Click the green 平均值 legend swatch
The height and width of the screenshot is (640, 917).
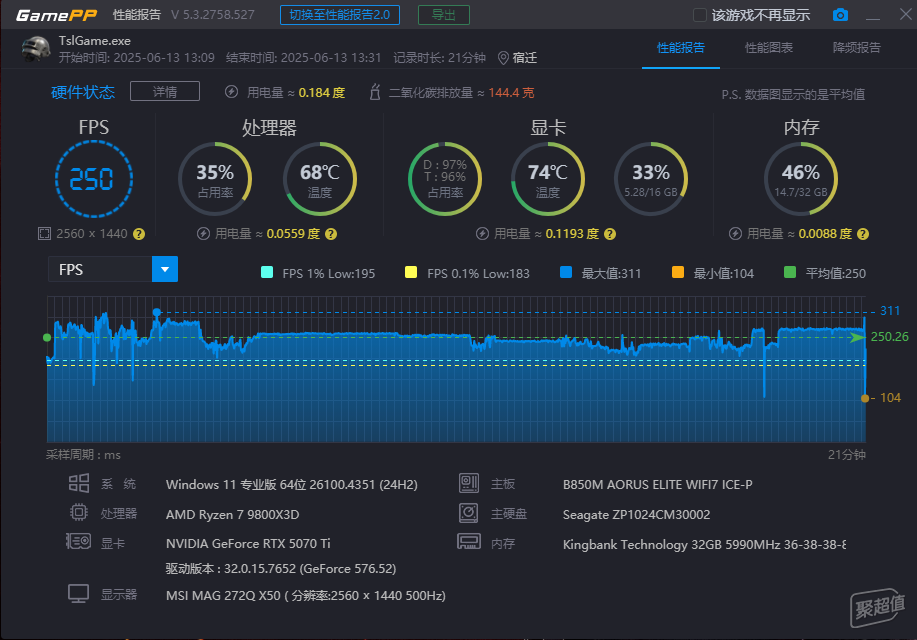(x=790, y=272)
